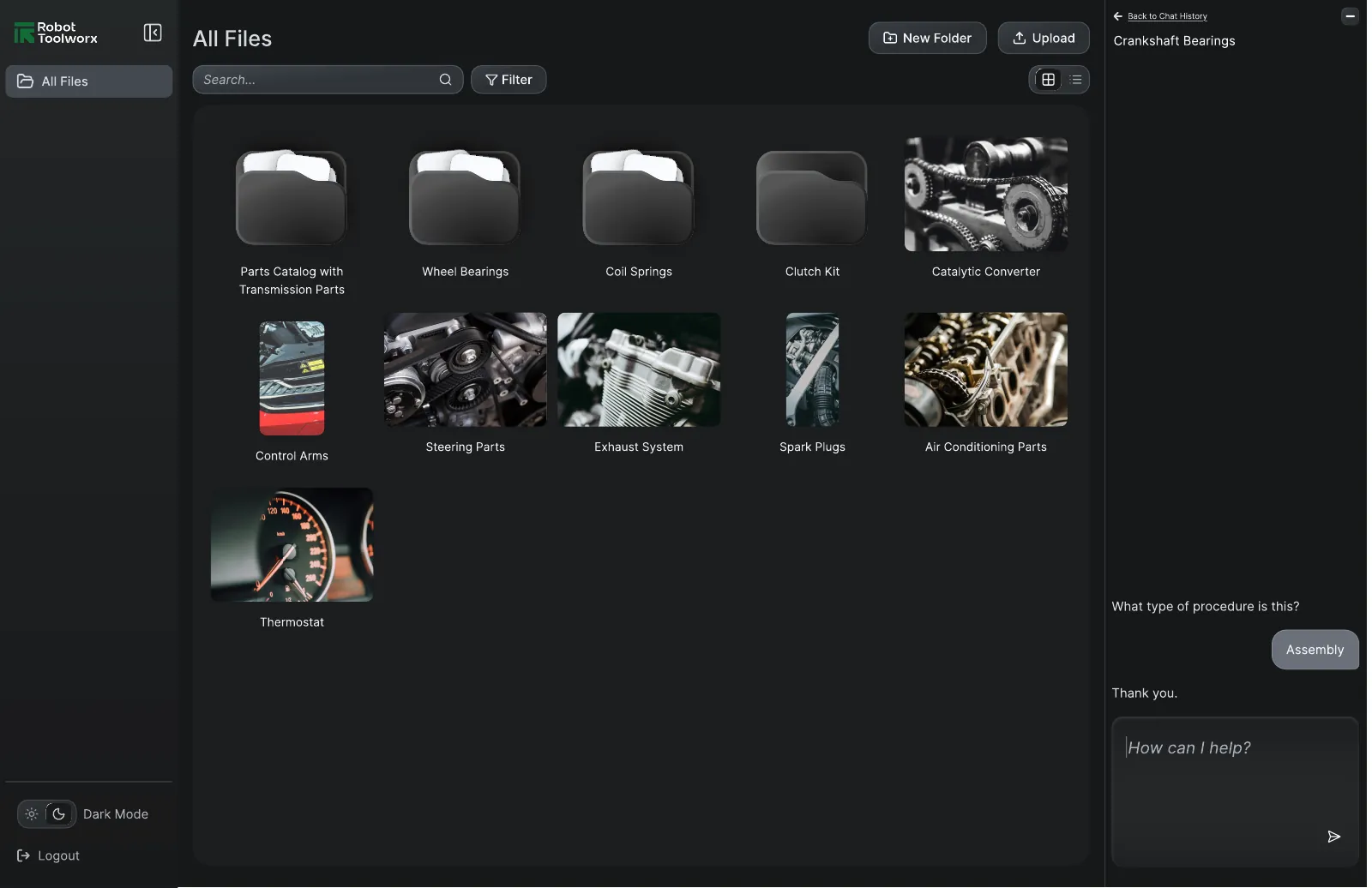Click the 'What type of procedure is this?' message
Screen dimensions: 1372x888
pos(1205,607)
